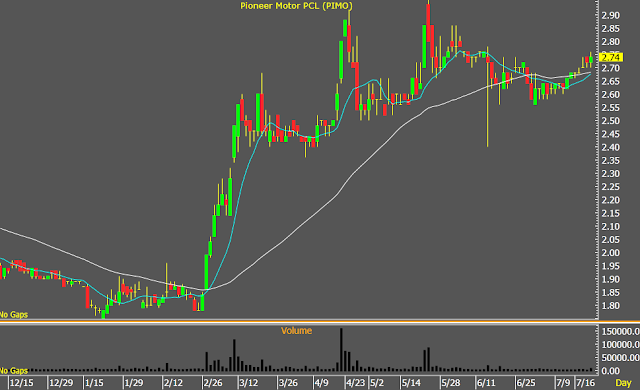640x390 pixels.
Task: Select the 2/12 date marker
Action: [173, 383]
